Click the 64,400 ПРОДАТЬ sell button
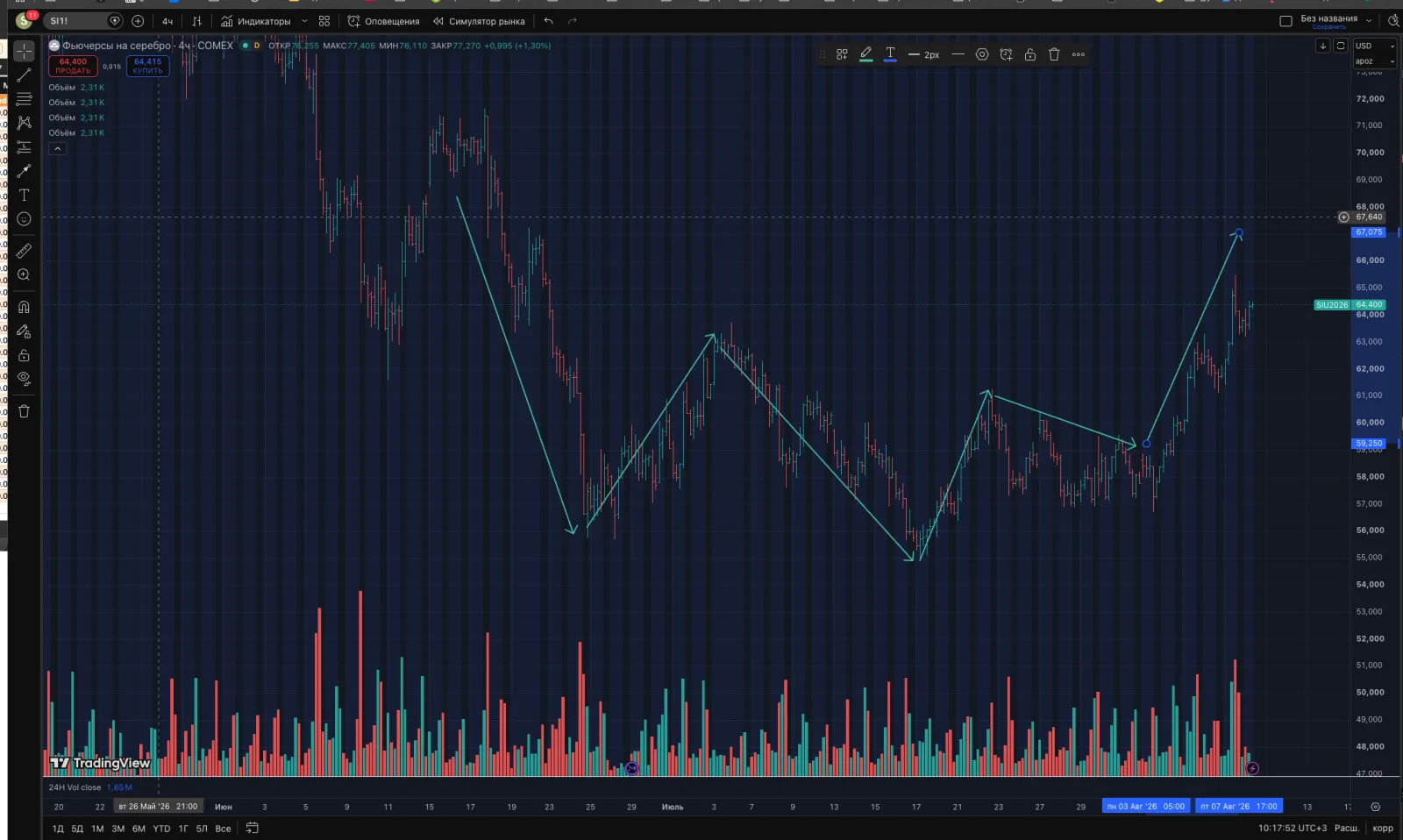The image size is (1403, 840). point(73,66)
